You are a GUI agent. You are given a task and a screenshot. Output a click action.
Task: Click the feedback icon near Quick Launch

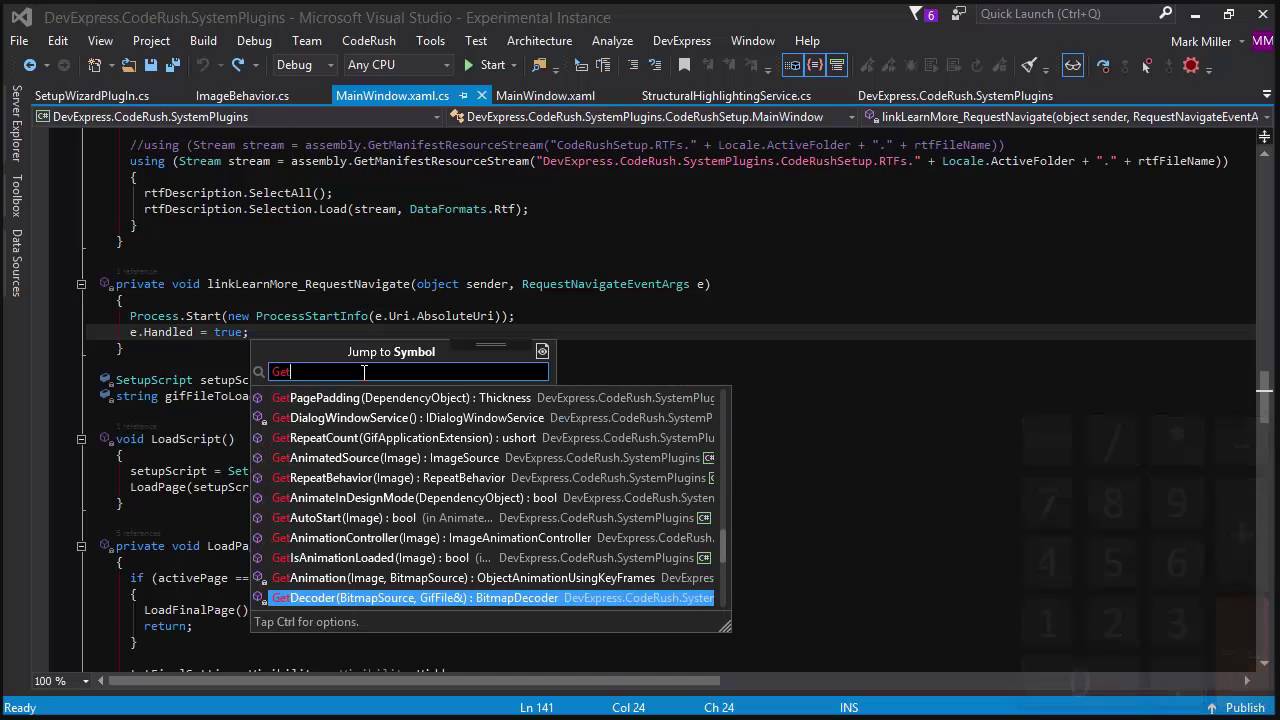(x=960, y=14)
